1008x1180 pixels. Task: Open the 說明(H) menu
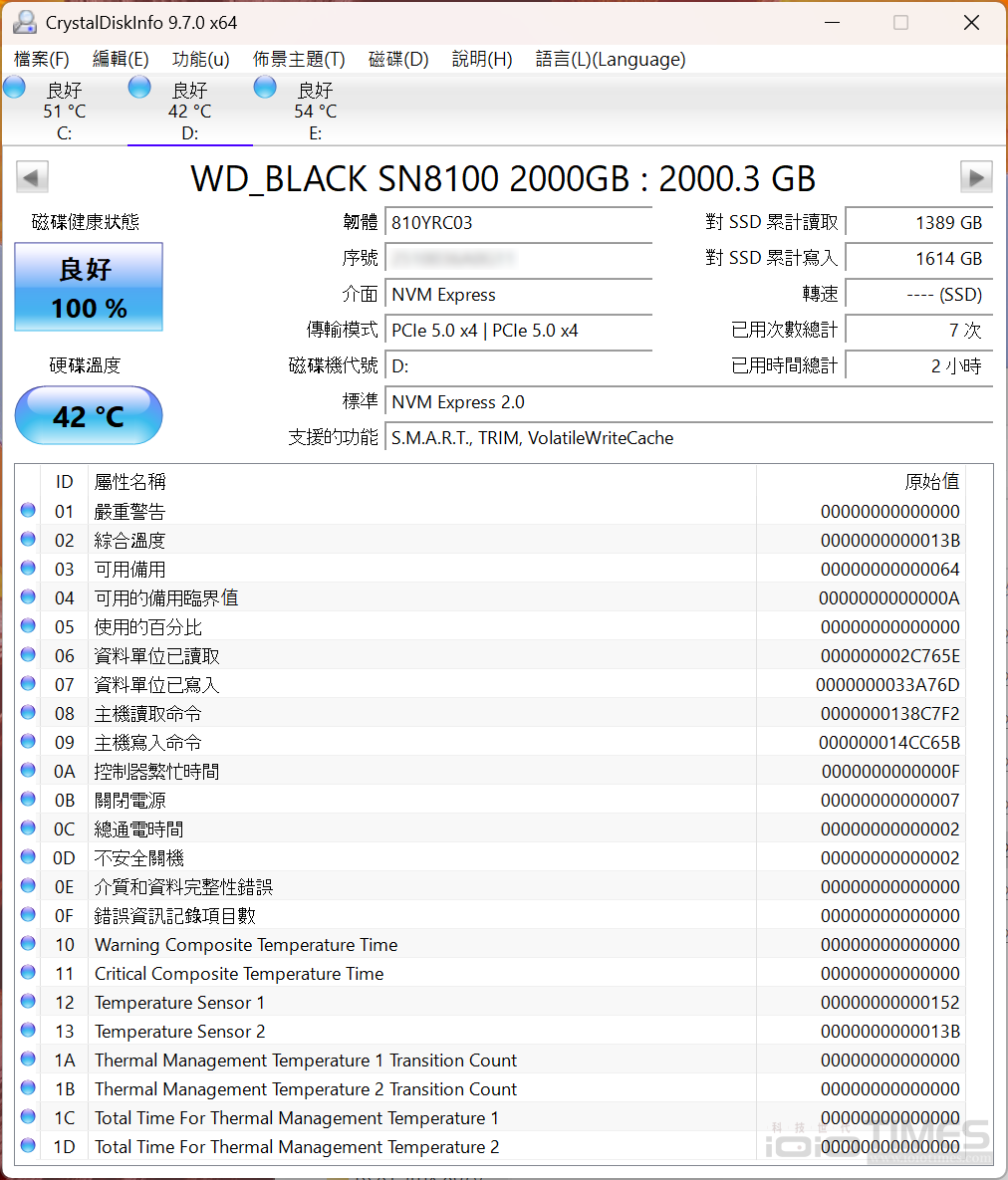(482, 60)
